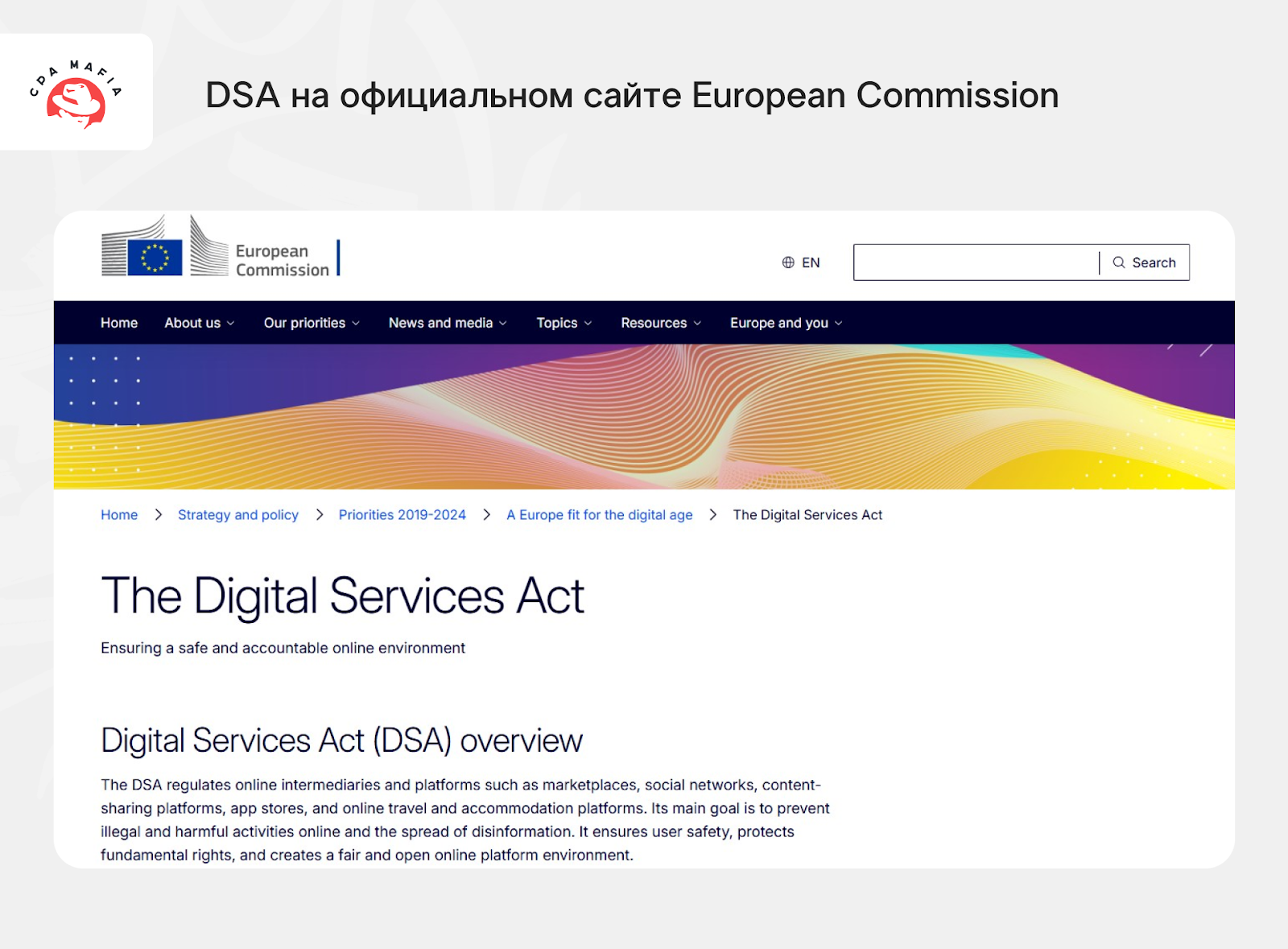
Task: Open A Europe fit for the digital age
Action: 600,515
